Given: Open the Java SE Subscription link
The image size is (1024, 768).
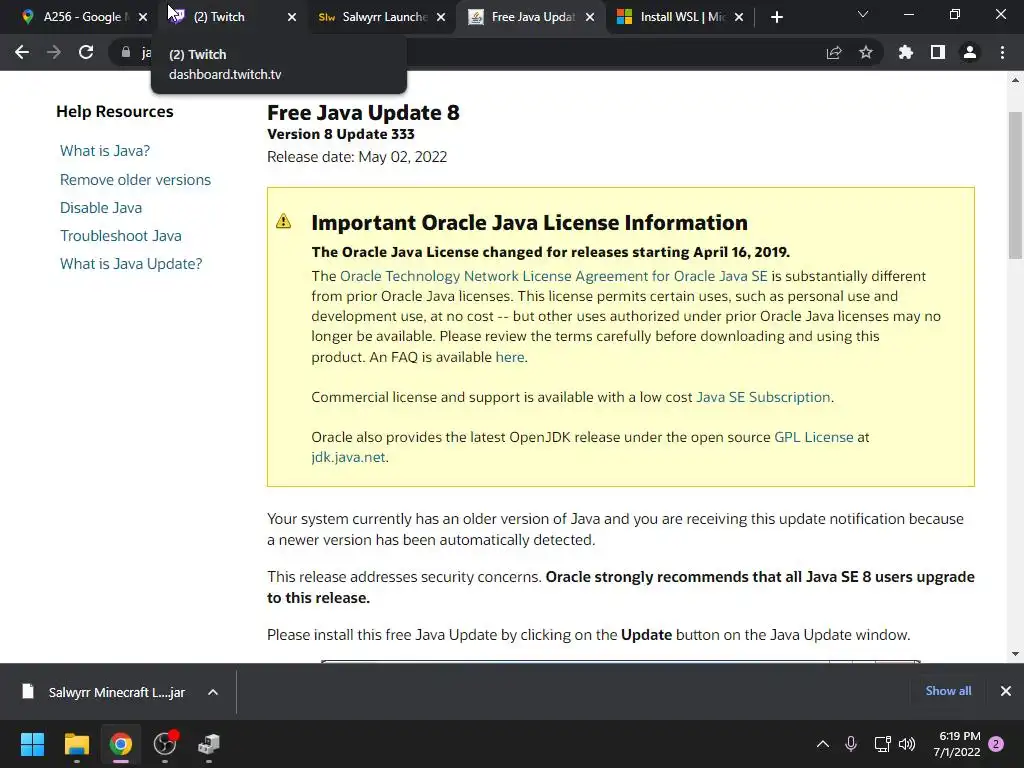Looking at the screenshot, I should click(763, 397).
